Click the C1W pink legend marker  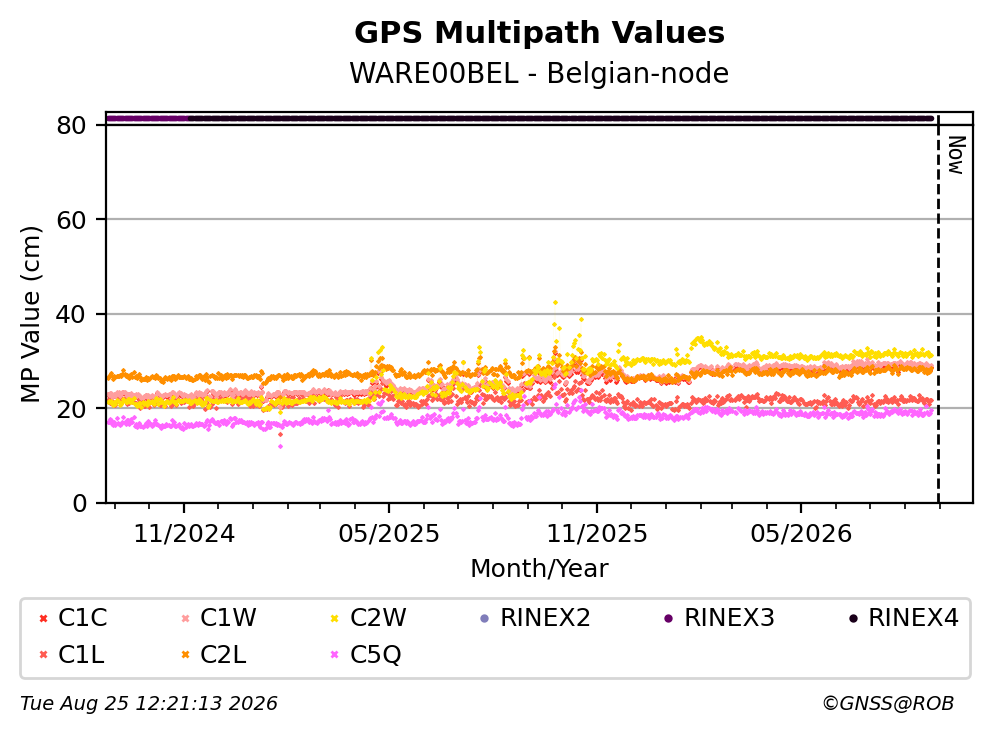(186, 618)
